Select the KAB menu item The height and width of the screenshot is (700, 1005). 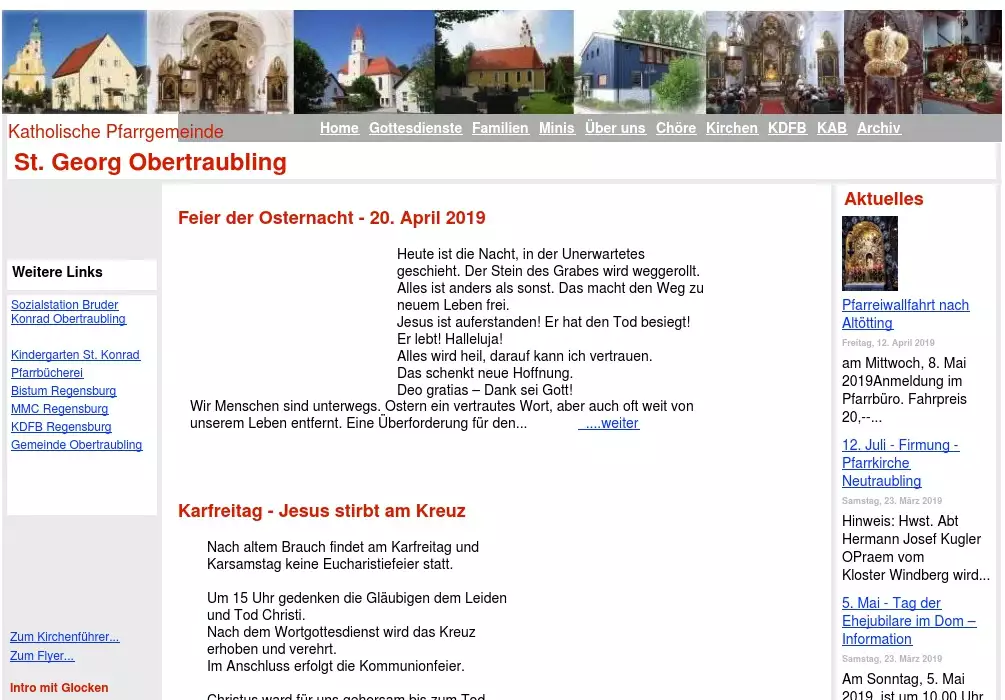(831, 128)
